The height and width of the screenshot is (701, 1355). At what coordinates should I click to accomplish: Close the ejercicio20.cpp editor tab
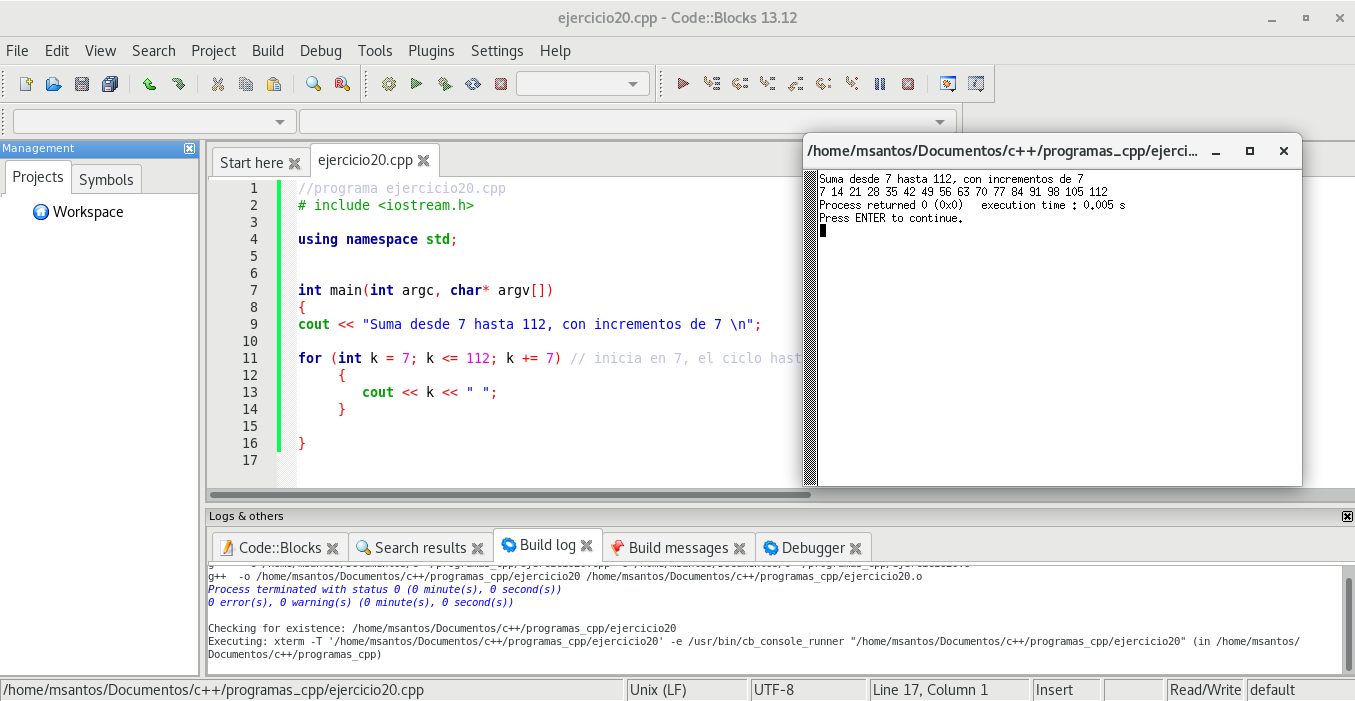(x=424, y=161)
